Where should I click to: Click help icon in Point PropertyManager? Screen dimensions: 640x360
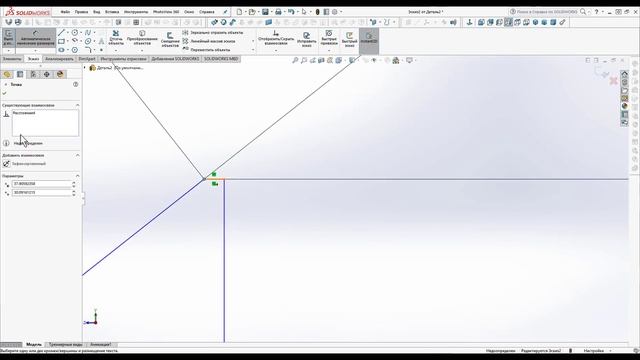[x=76, y=84]
